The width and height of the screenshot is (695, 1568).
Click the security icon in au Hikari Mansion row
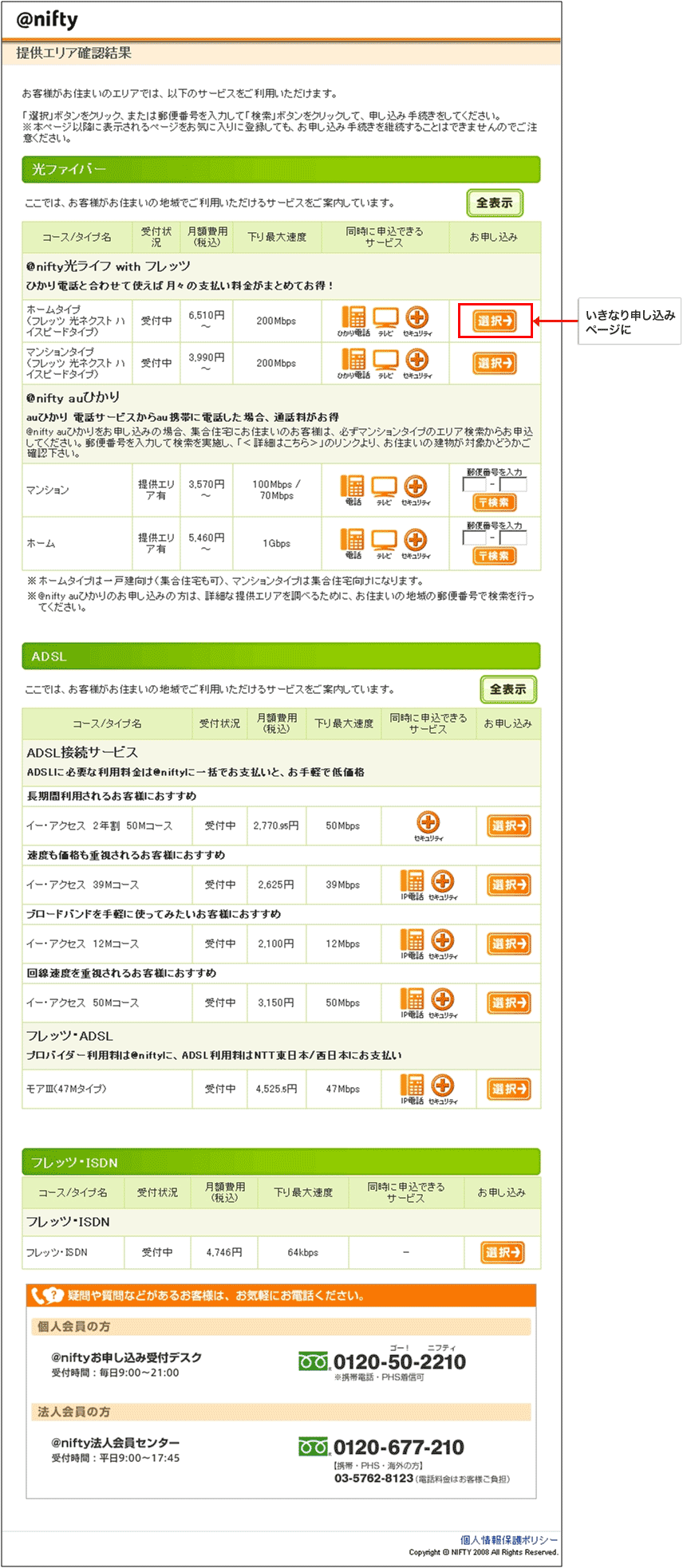pyautogui.click(x=416, y=490)
